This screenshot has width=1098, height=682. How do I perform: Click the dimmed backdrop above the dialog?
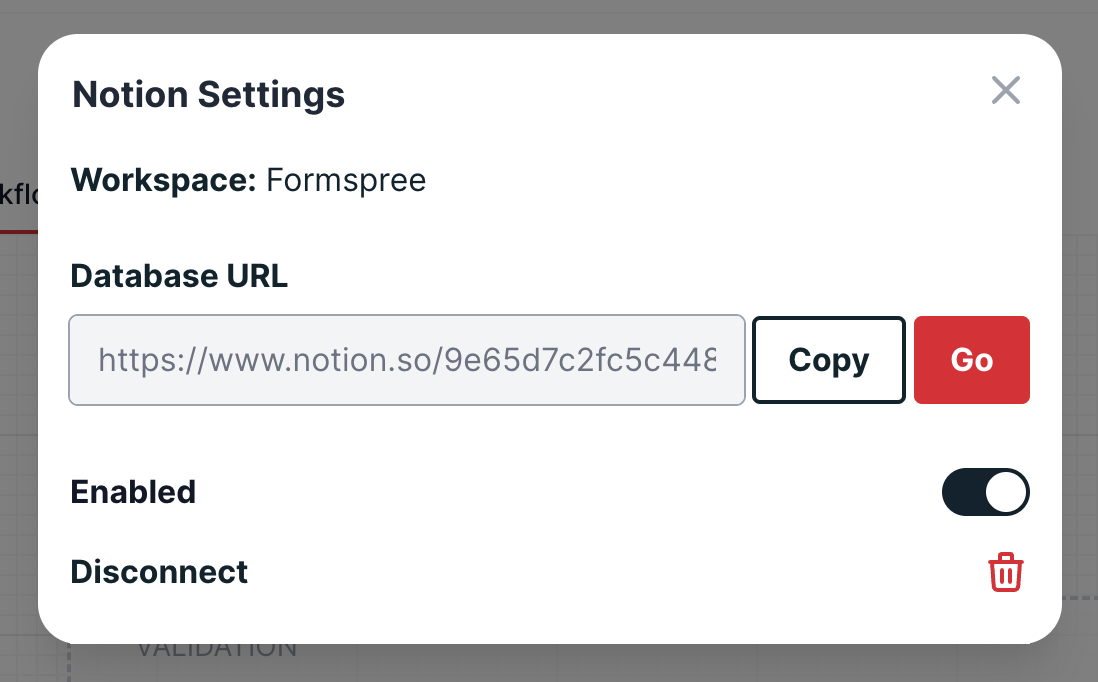point(549,15)
